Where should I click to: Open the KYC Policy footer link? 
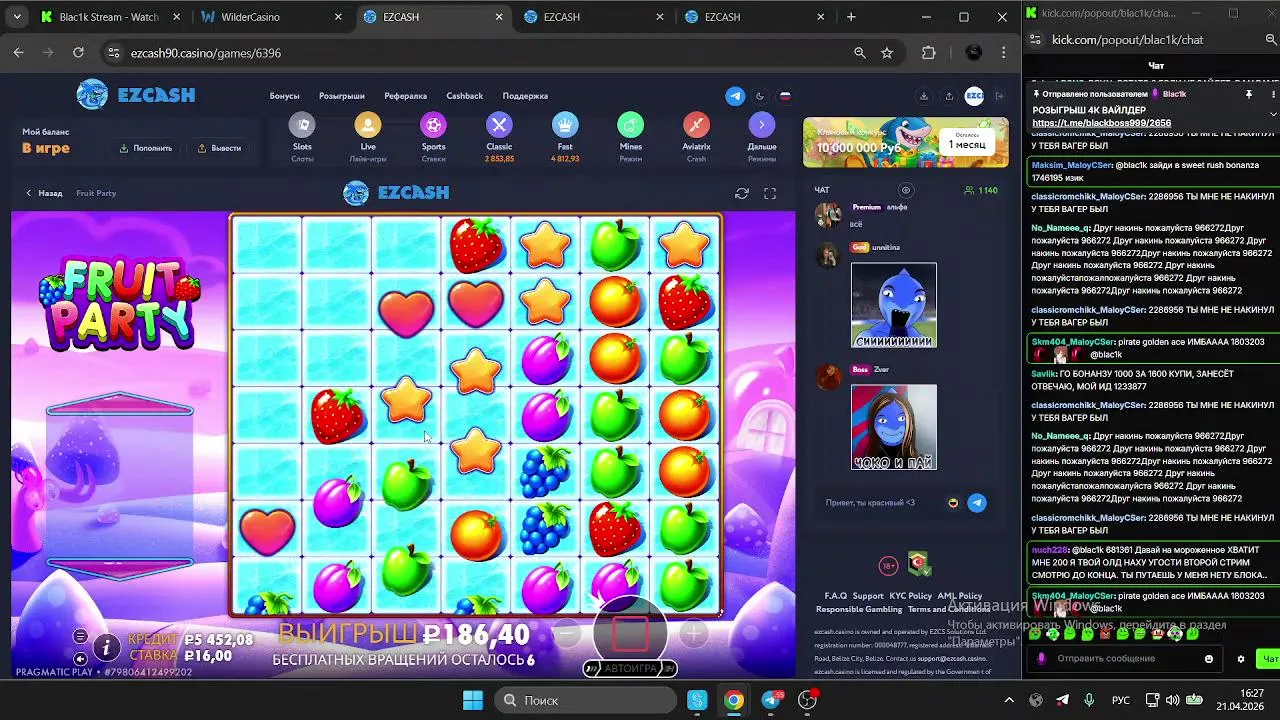tap(911, 596)
